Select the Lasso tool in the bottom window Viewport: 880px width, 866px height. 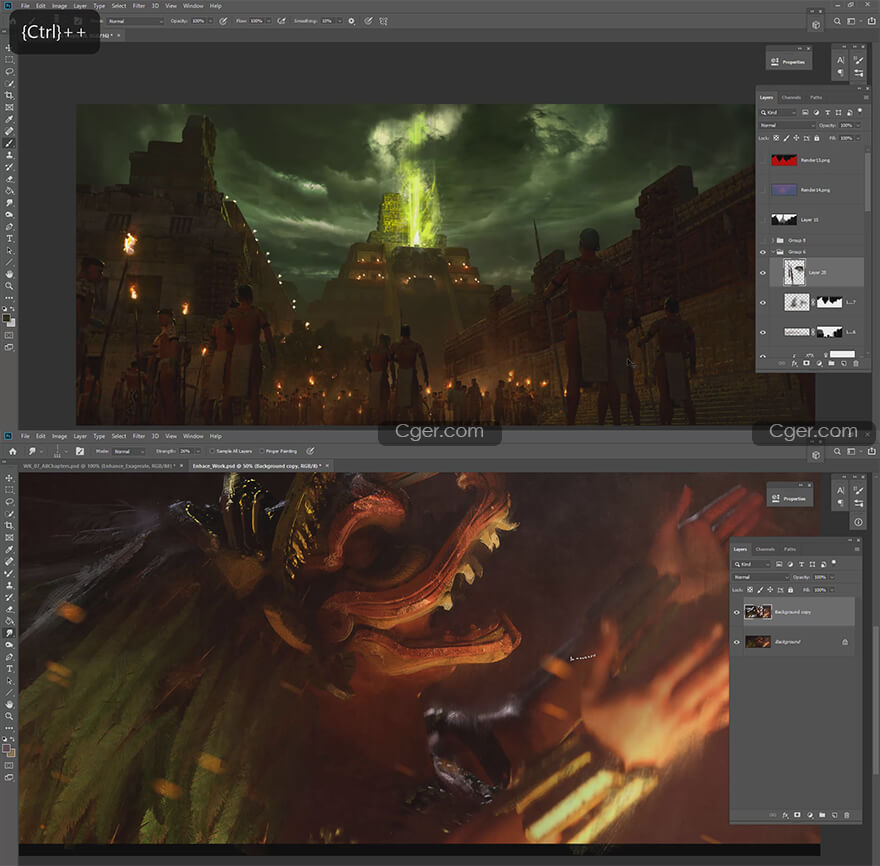click(10, 502)
